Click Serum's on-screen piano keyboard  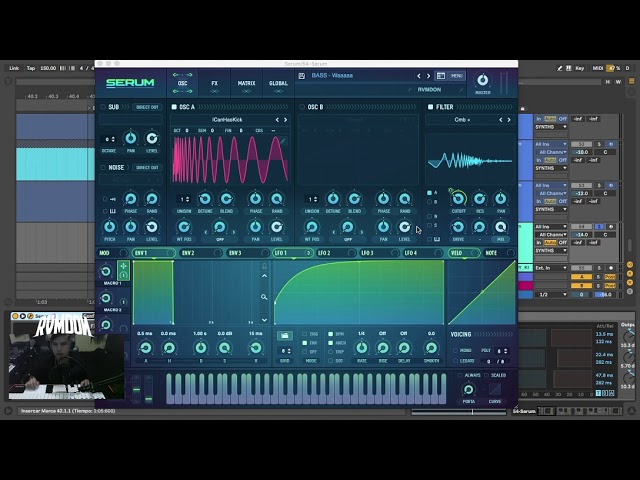point(306,389)
